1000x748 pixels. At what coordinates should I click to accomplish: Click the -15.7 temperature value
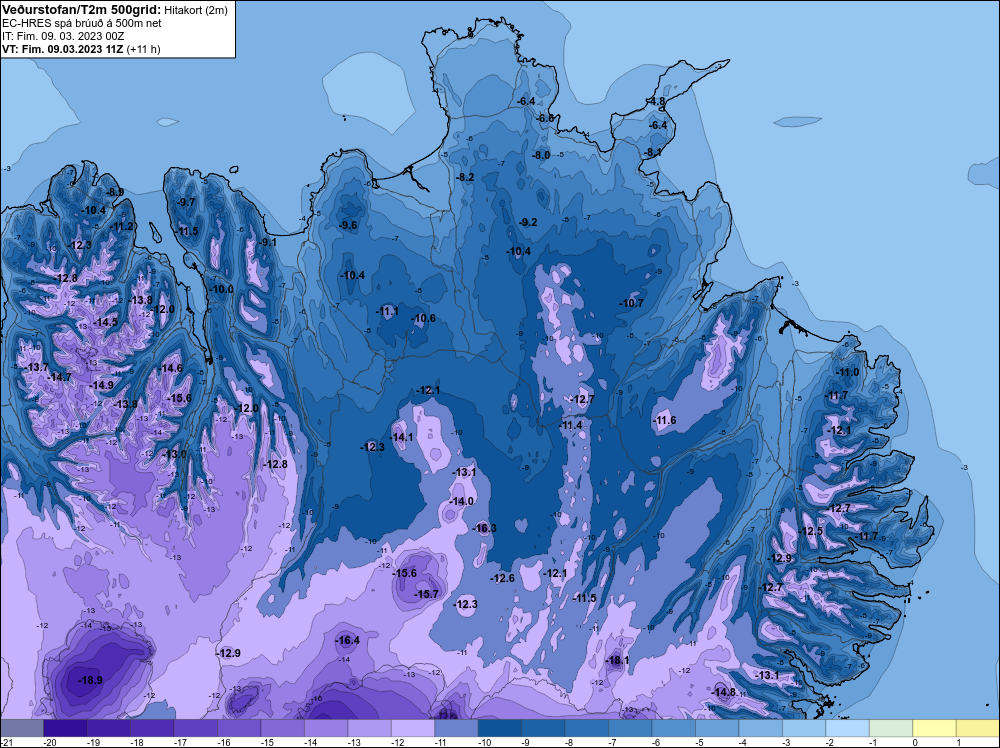(427, 594)
